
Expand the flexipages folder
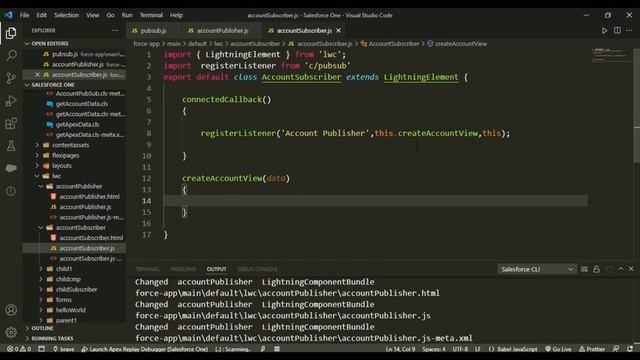(x=65, y=156)
